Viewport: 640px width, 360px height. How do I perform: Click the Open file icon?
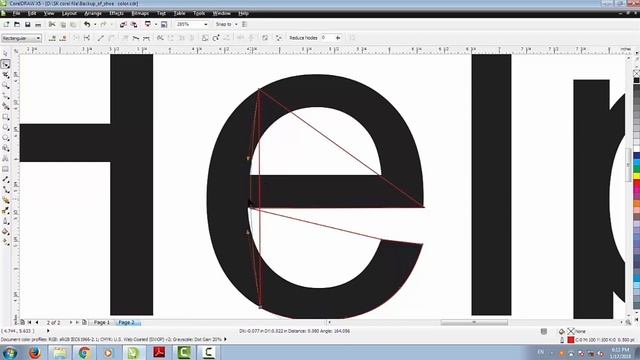[x=17, y=24]
